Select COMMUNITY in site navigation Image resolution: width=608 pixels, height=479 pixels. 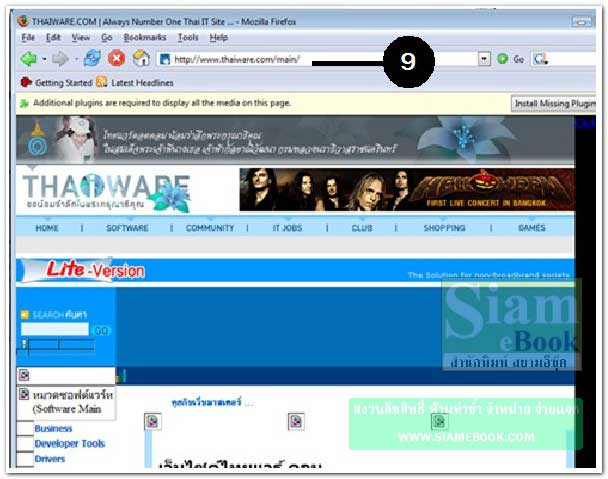click(x=210, y=228)
